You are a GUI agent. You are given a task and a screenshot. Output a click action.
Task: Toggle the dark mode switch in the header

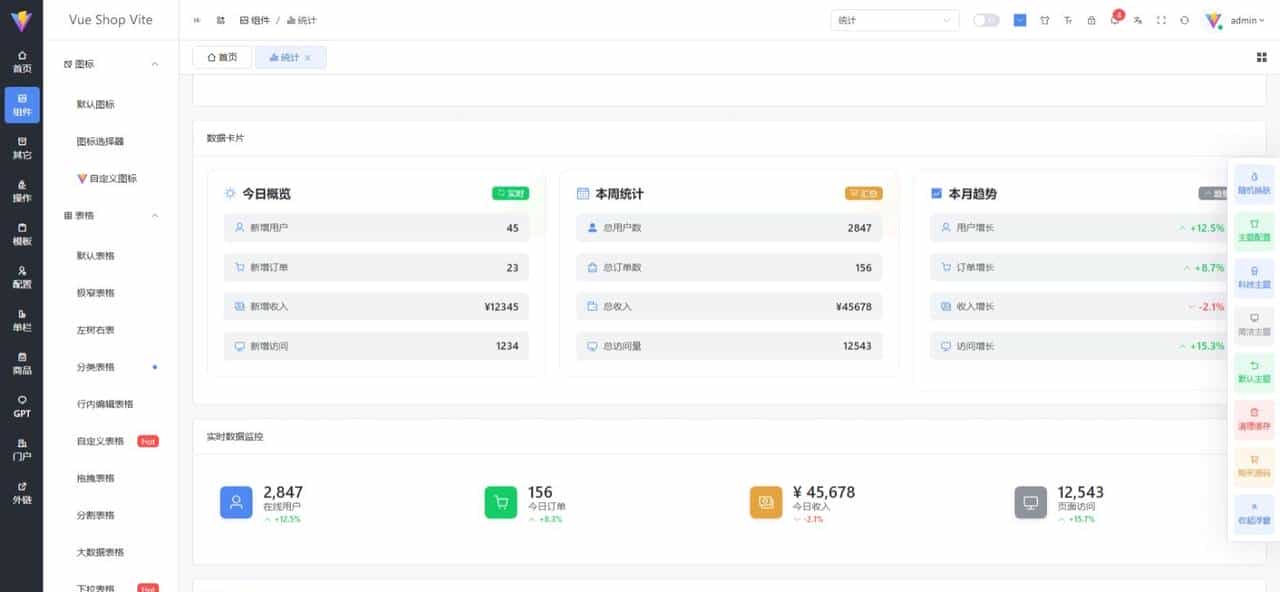point(985,19)
